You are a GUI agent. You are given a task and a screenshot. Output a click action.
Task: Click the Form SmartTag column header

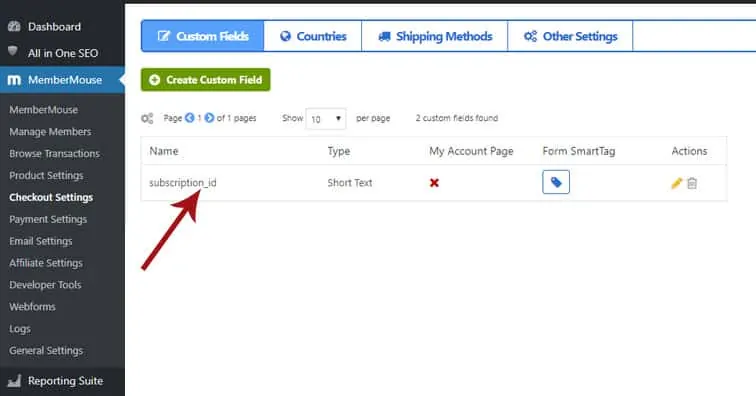[x=579, y=151]
